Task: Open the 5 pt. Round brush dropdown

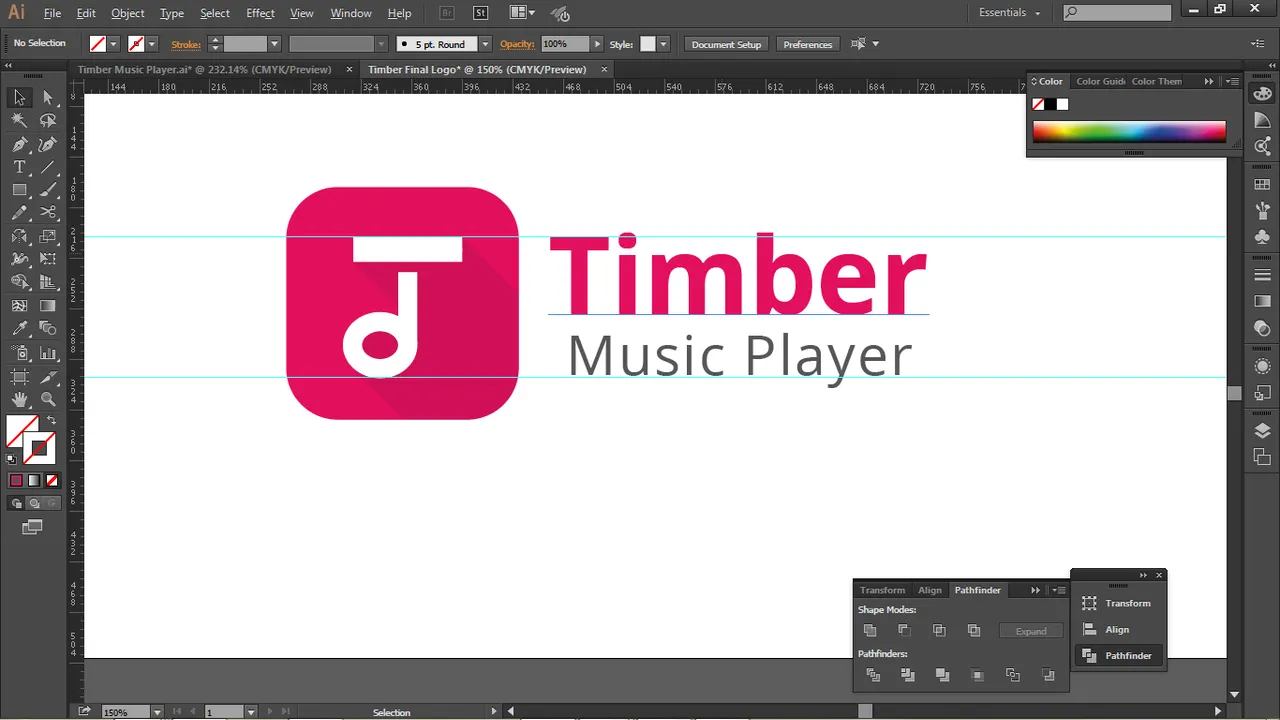Action: pos(485,44)
